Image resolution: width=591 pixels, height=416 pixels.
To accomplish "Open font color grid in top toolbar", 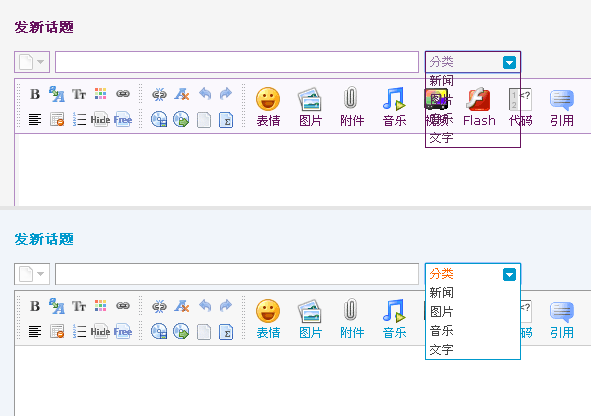I will coord(100,94).
